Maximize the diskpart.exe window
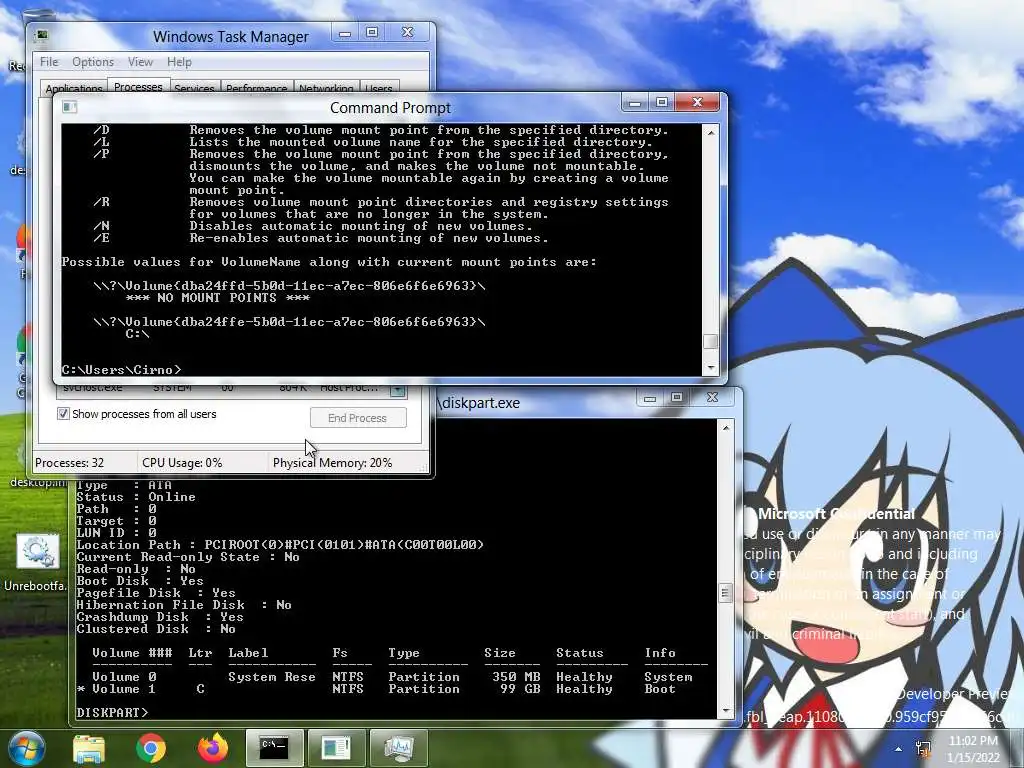The image size is (1024, 768). (677, 398)
